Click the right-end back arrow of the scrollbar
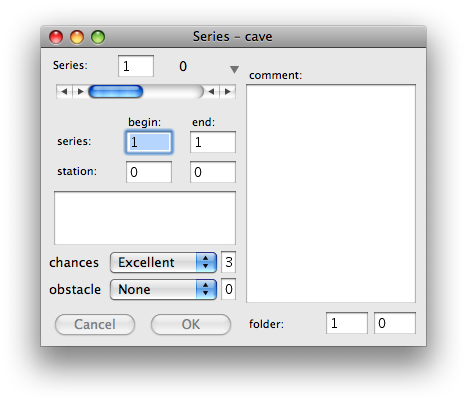 [211, 91]
